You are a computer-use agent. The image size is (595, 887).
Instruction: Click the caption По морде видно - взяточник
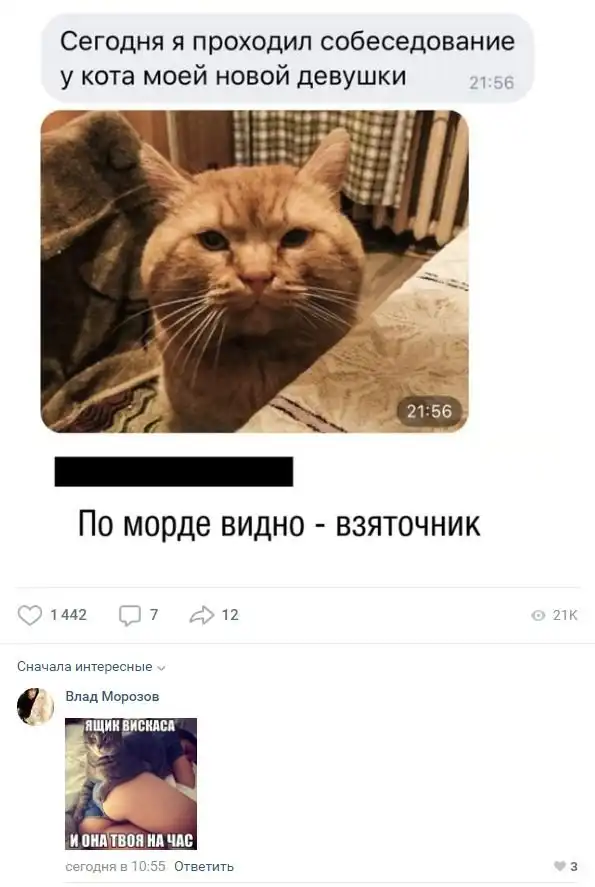(x=279, y=524)
